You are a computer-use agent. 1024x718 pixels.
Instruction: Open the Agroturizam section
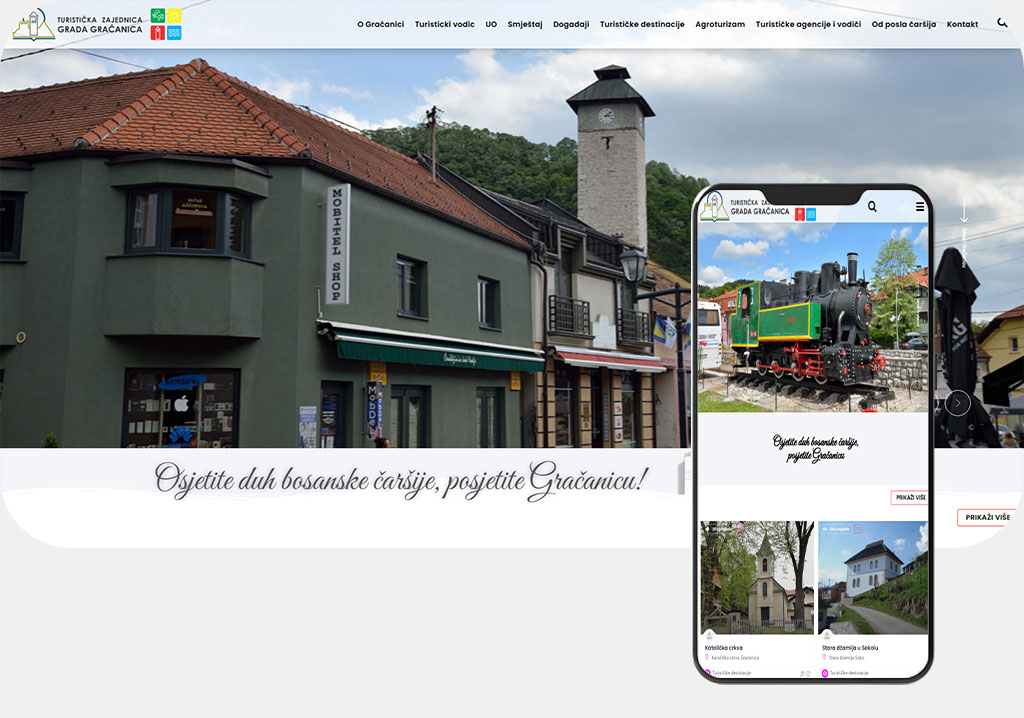(720, 24)
